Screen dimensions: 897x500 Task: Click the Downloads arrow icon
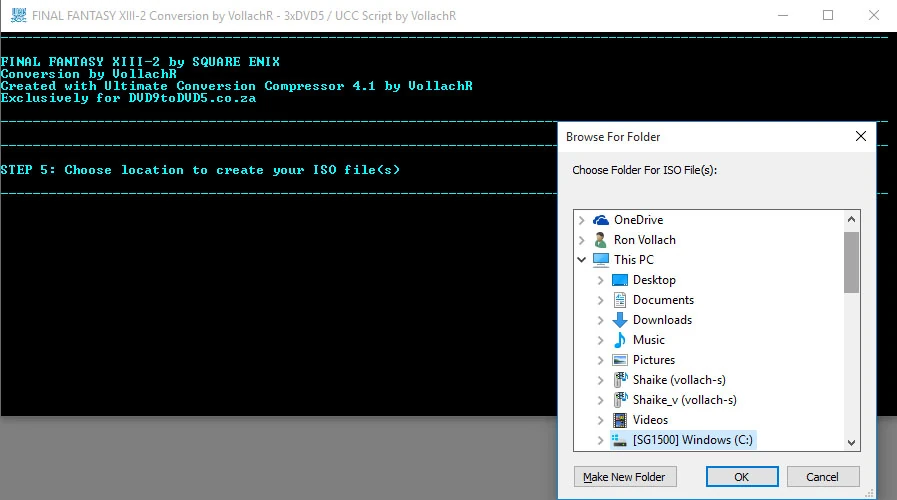click(620, 320)
